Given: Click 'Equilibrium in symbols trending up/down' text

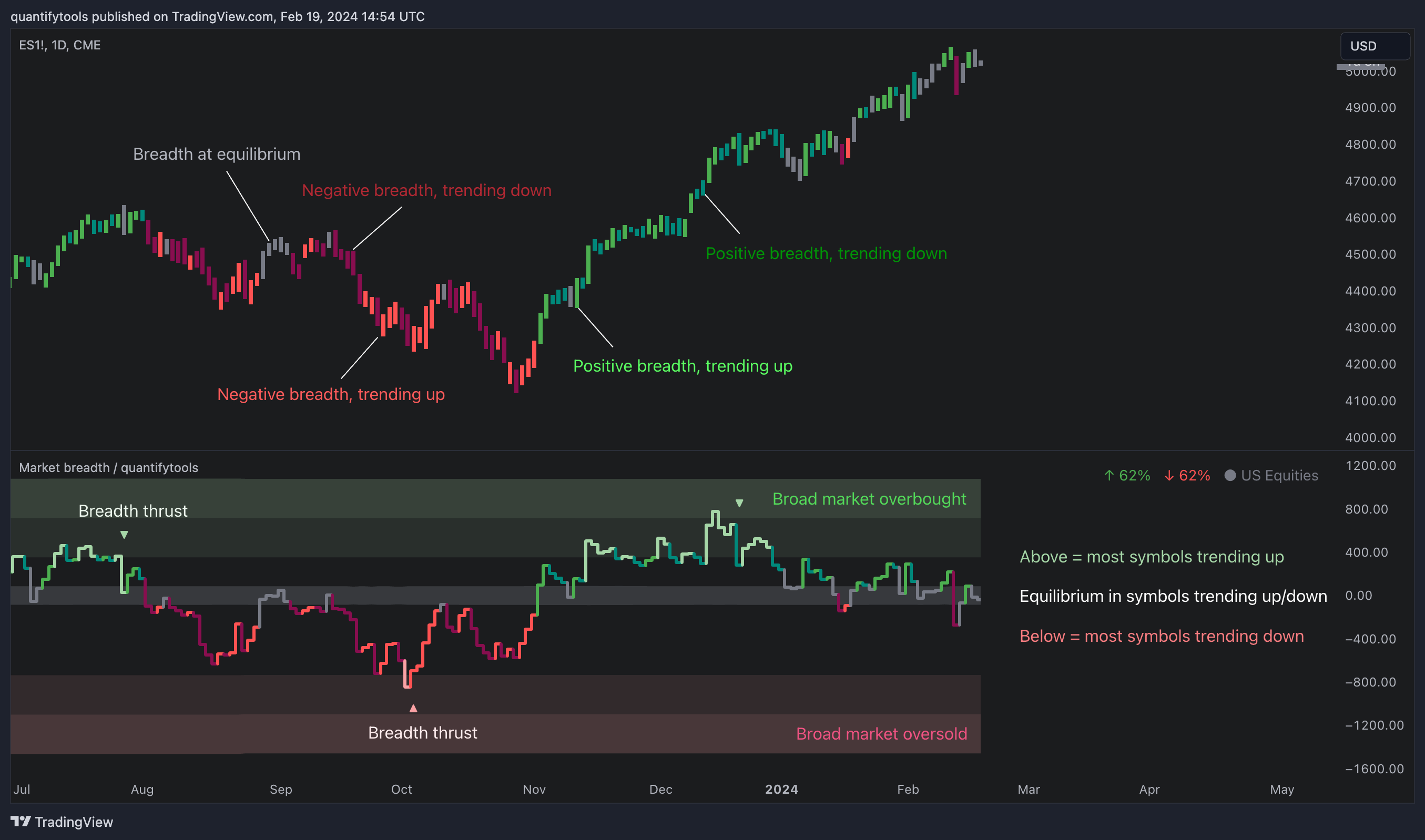Looking at the screenshot, I should tap(1173, 596).
